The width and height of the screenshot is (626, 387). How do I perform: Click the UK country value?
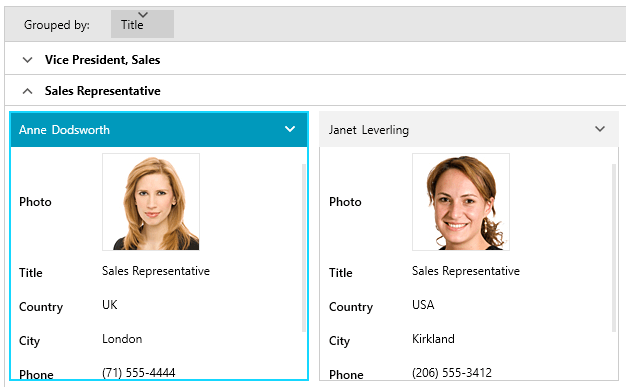pyautogui.click(x=110, y=305)
